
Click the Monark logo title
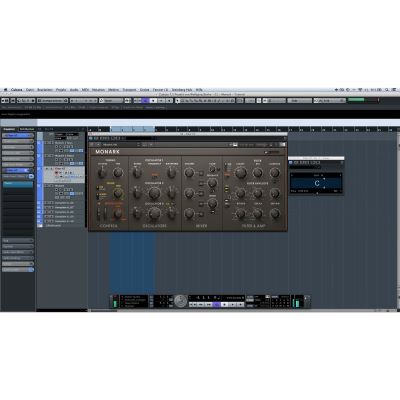pos(107,152)
